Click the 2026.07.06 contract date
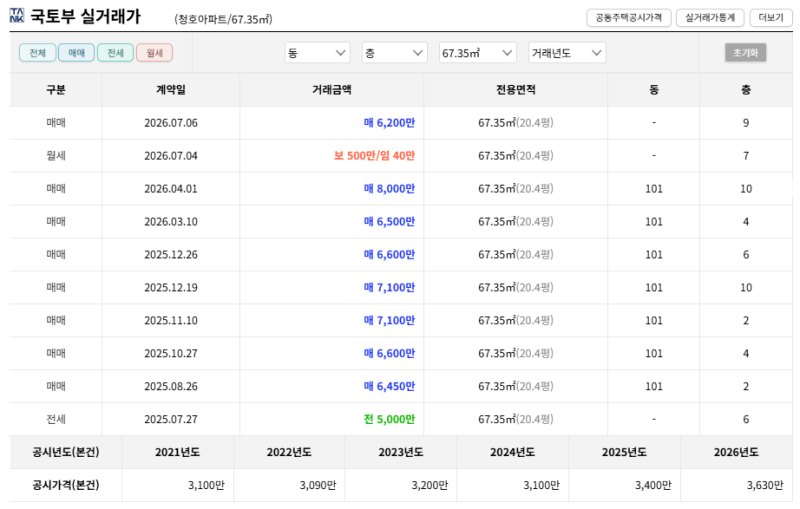Viewport: 800px width, 509px height. (x=170, y=123)
